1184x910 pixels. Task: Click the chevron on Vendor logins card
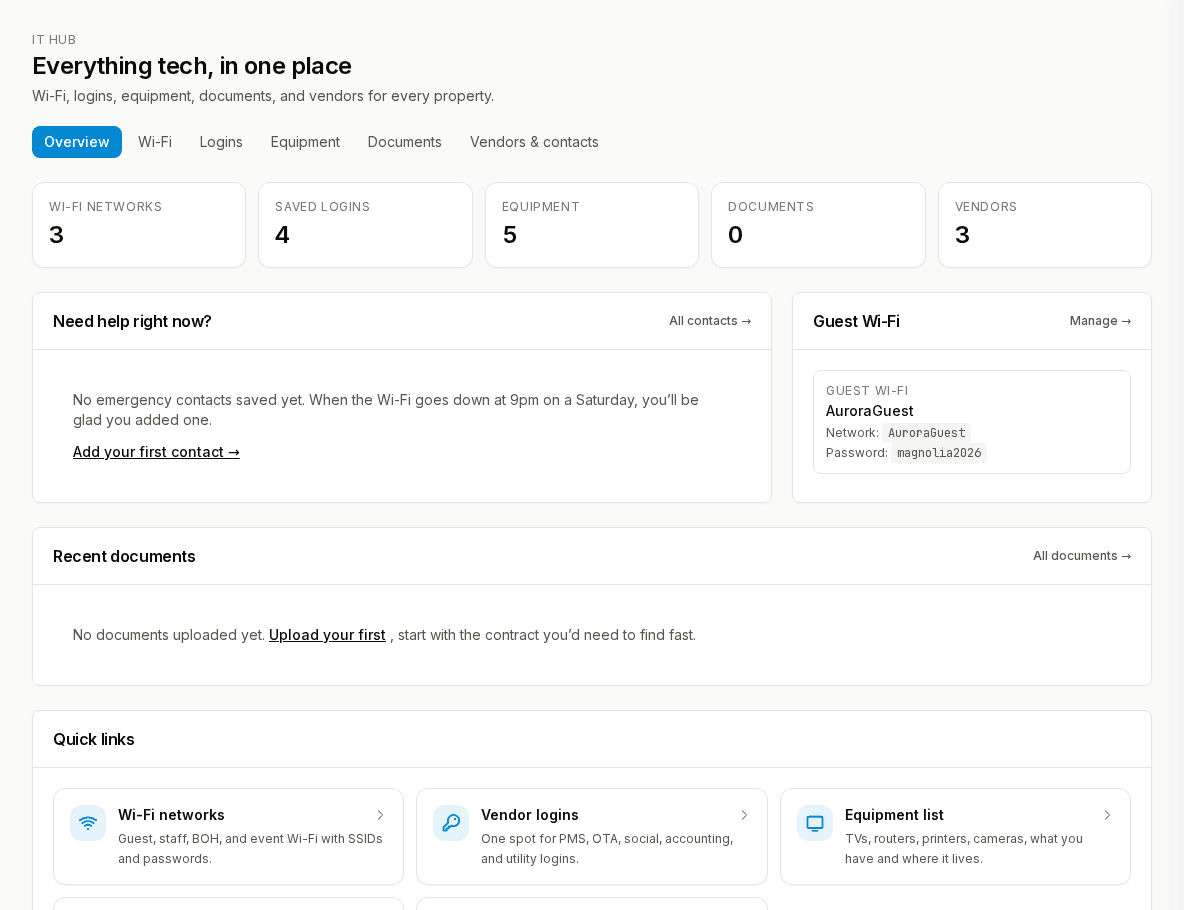(744, 815)
